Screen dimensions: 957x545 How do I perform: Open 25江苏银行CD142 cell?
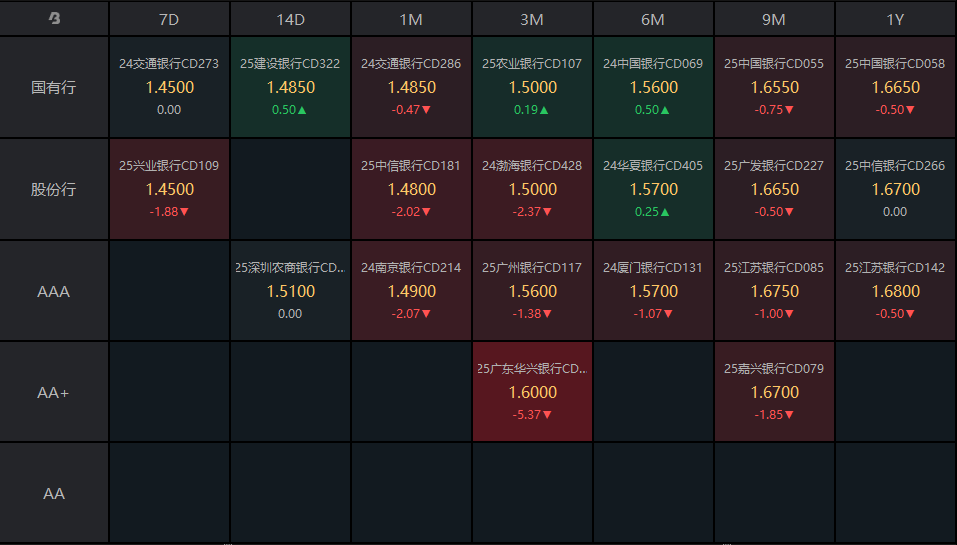pos(895,291)
